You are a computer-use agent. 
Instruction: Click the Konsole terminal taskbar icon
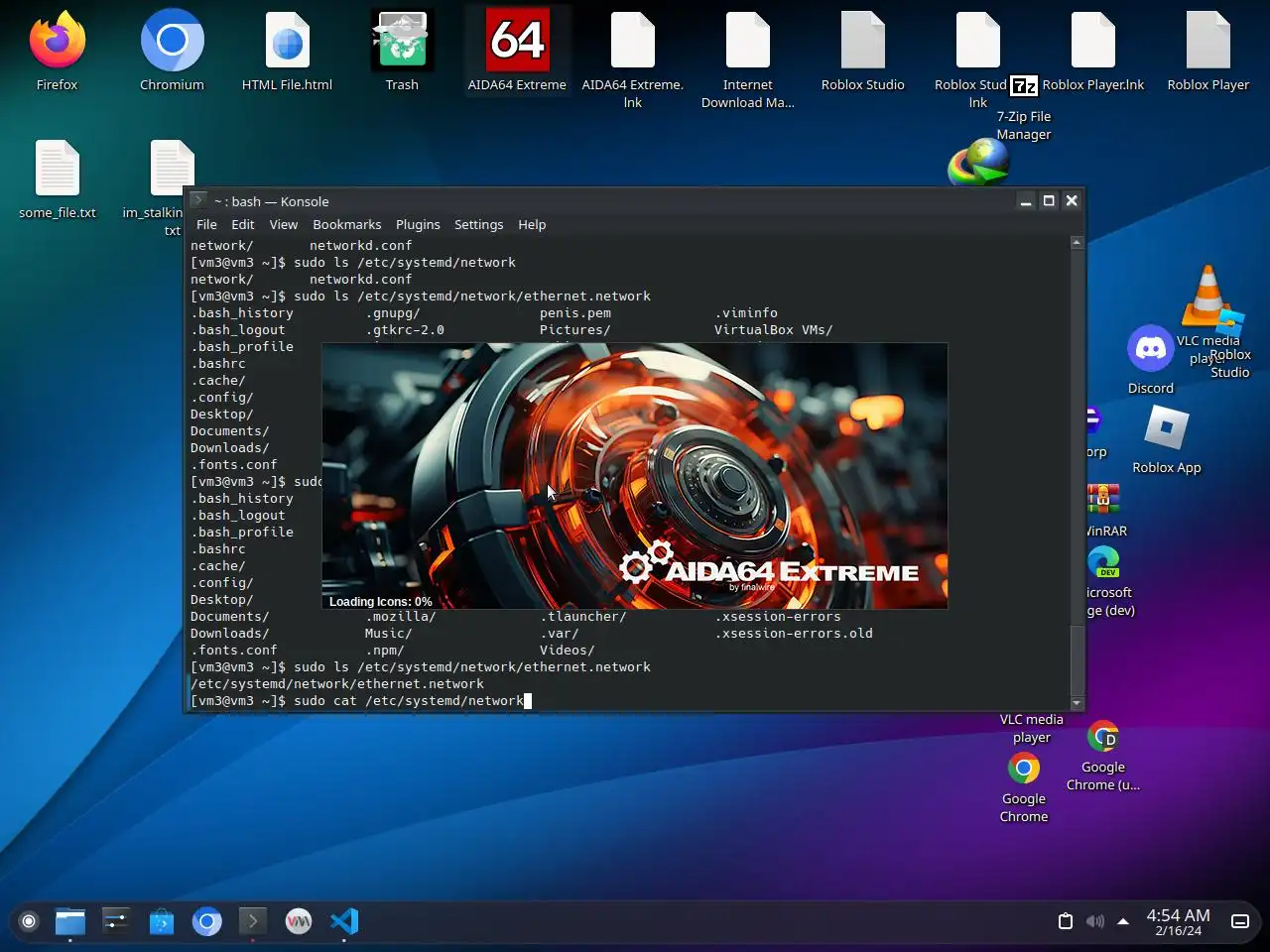(253, 921)
